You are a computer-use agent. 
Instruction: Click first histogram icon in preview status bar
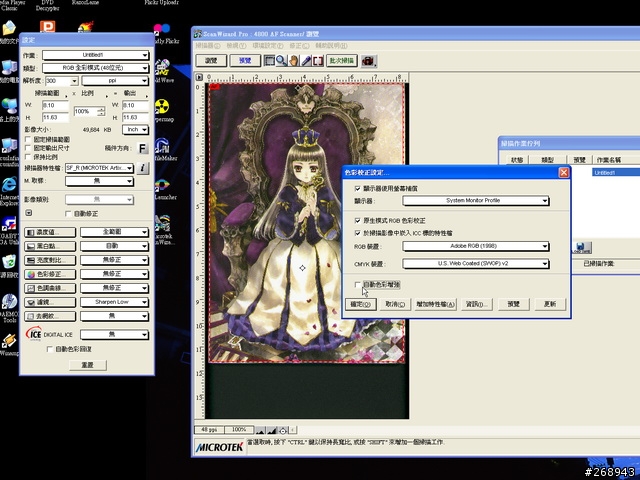(x=260, y=430)
